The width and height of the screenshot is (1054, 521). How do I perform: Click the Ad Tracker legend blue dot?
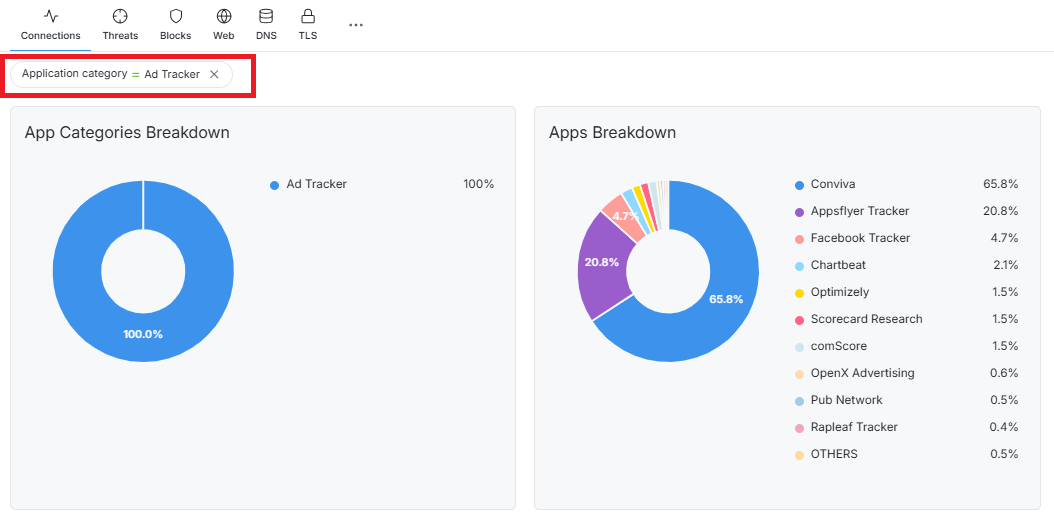pos(274,185)
